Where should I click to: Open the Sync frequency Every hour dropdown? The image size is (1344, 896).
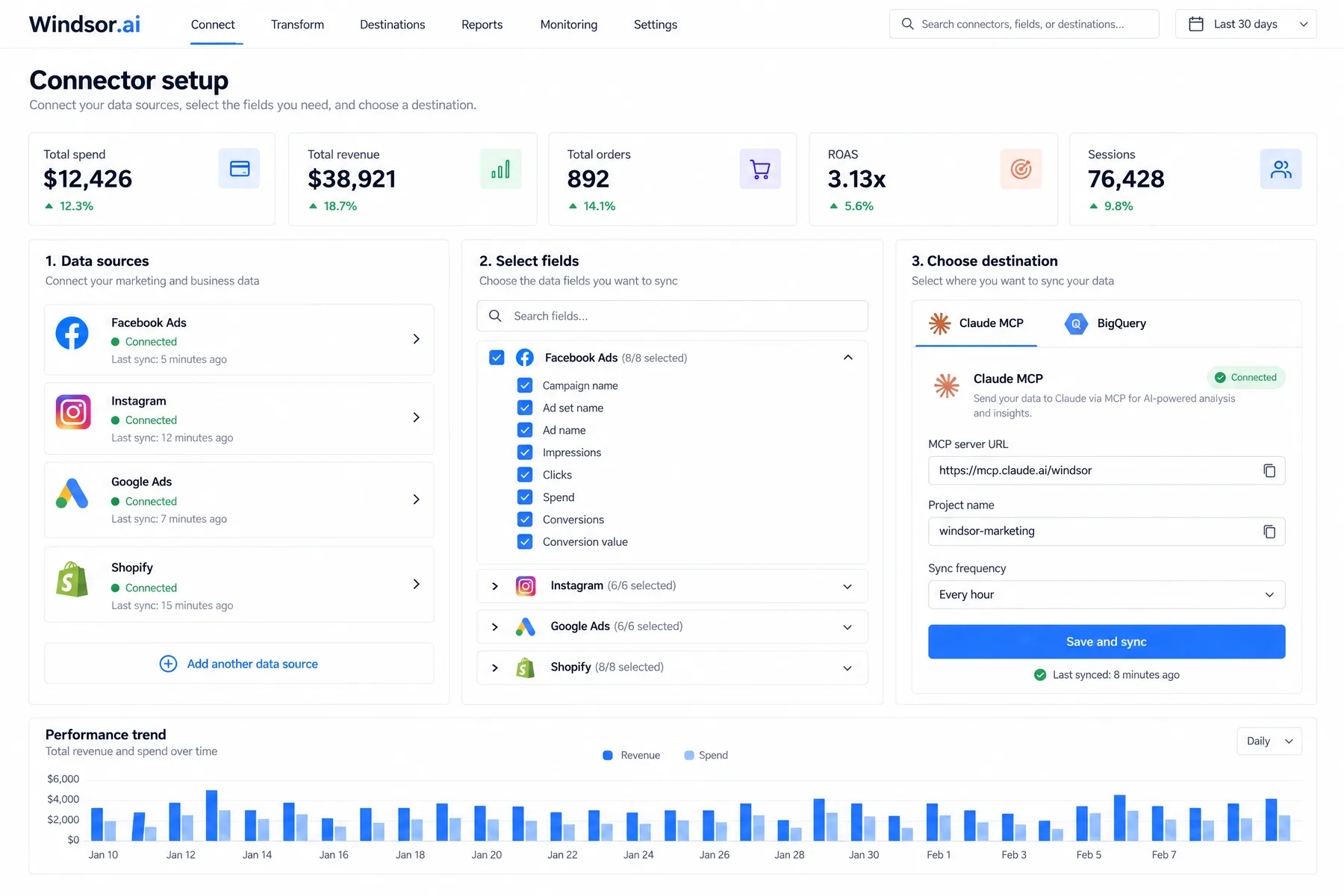point(1107,595)
